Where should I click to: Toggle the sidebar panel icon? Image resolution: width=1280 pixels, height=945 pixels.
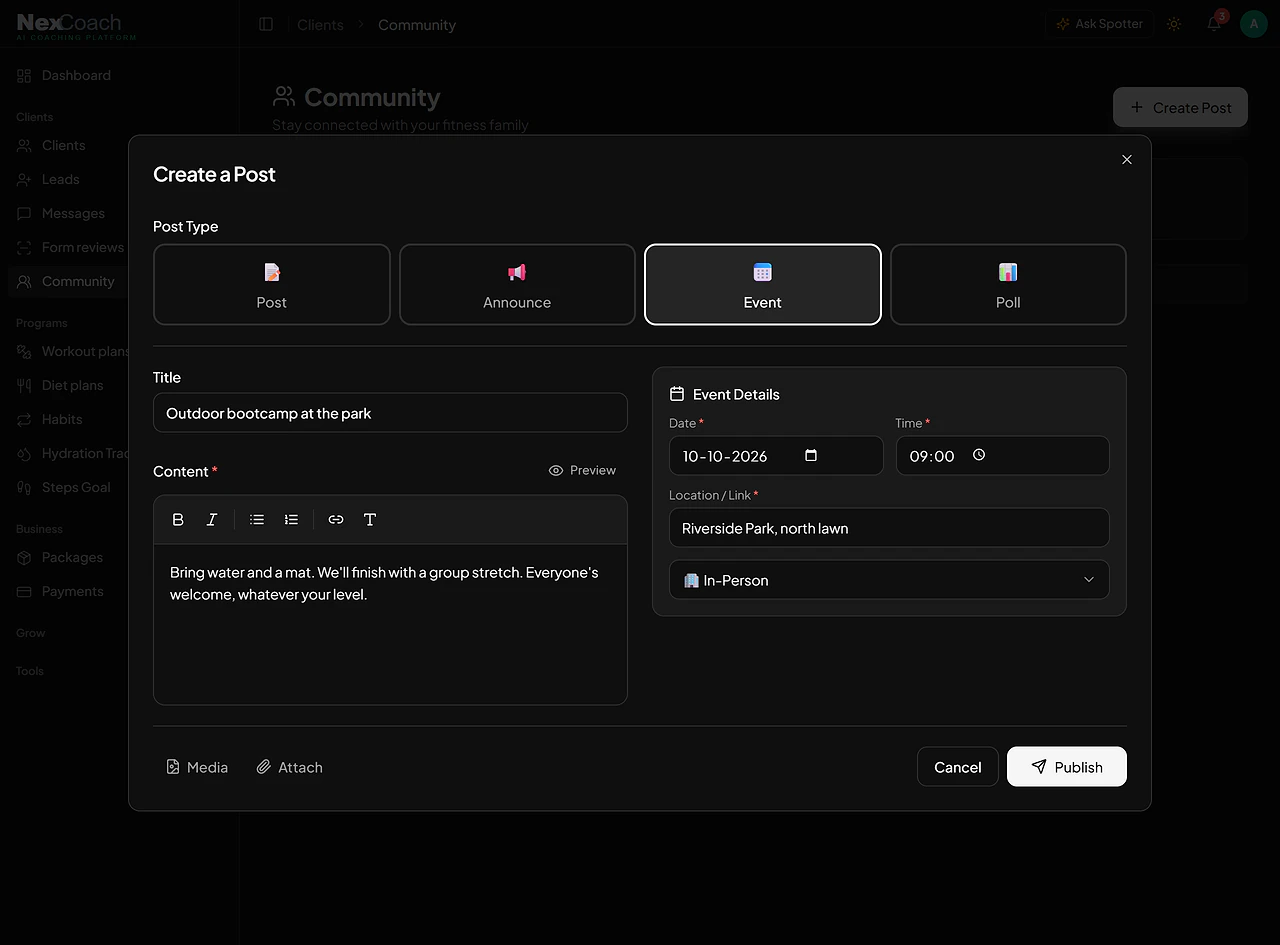coord(266,24)
